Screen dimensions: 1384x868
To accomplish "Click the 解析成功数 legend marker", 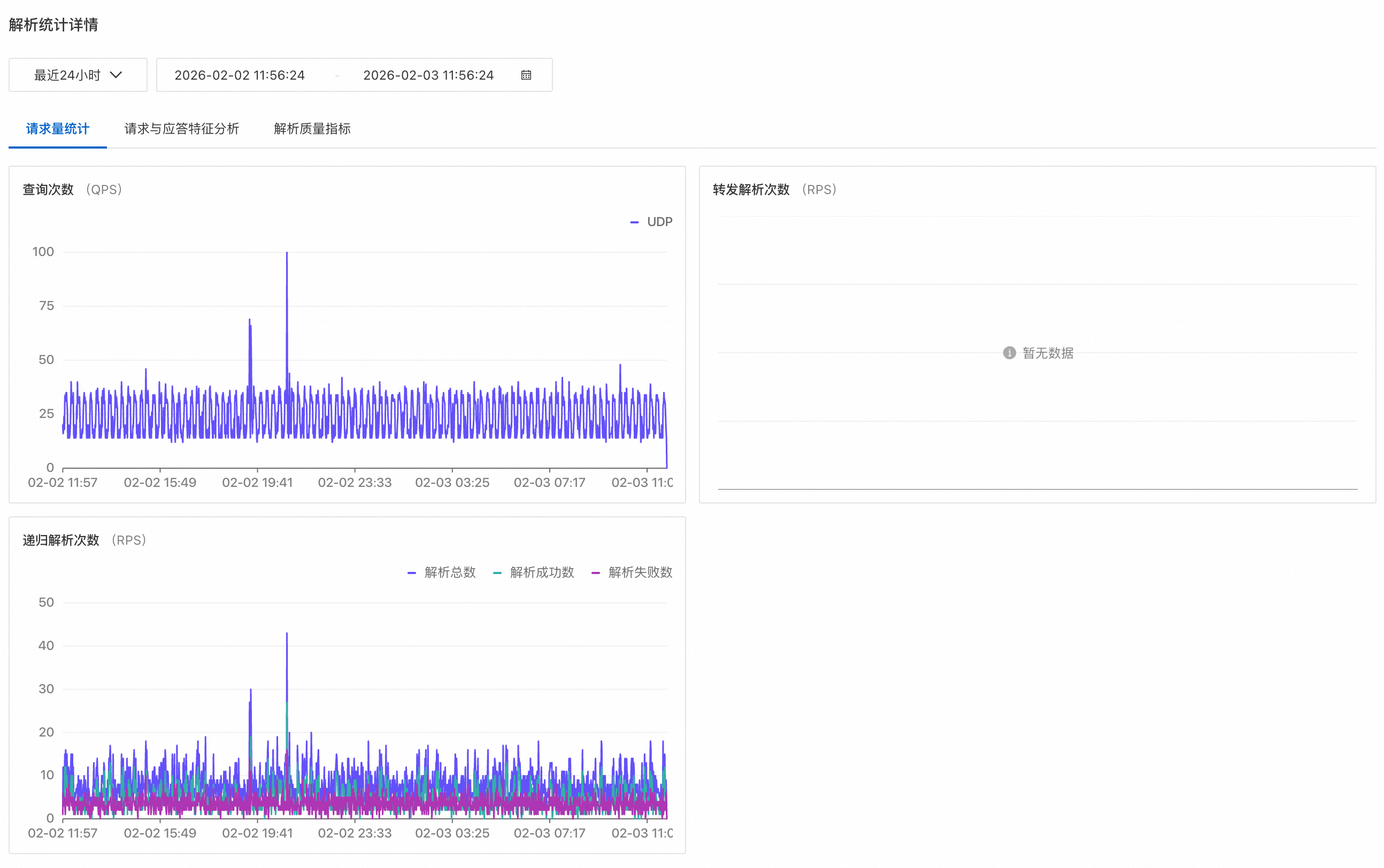I will 497,573.
